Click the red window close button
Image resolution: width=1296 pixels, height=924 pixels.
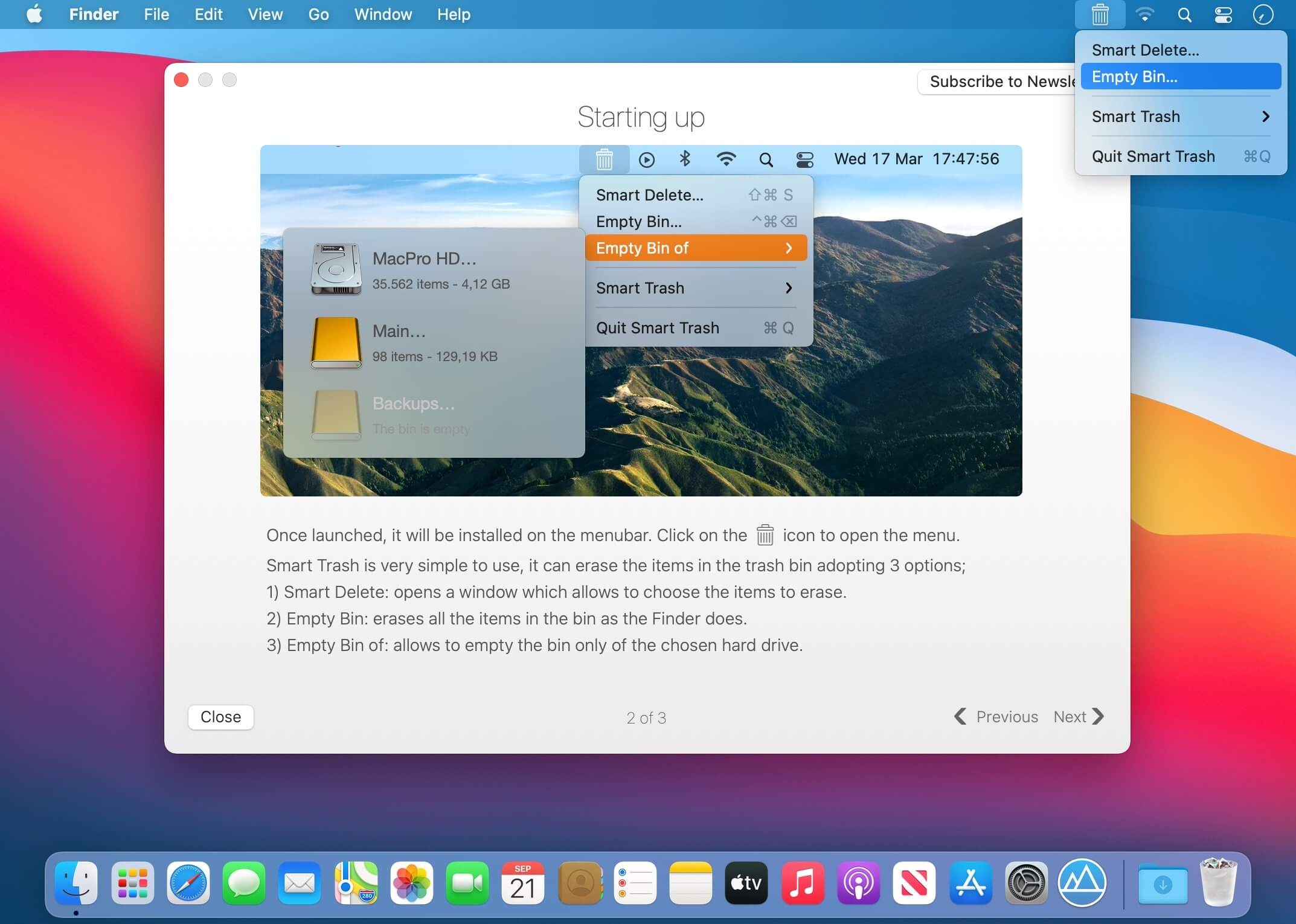(181, 80)
